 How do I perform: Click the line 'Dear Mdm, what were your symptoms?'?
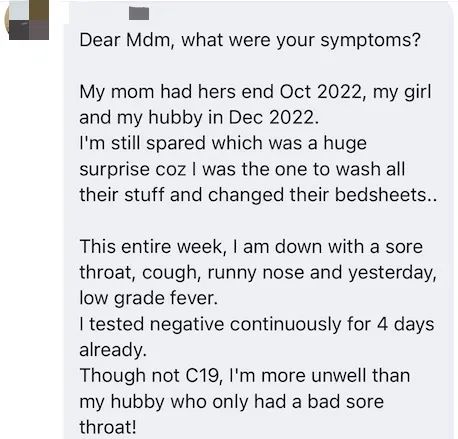(250, 40)
